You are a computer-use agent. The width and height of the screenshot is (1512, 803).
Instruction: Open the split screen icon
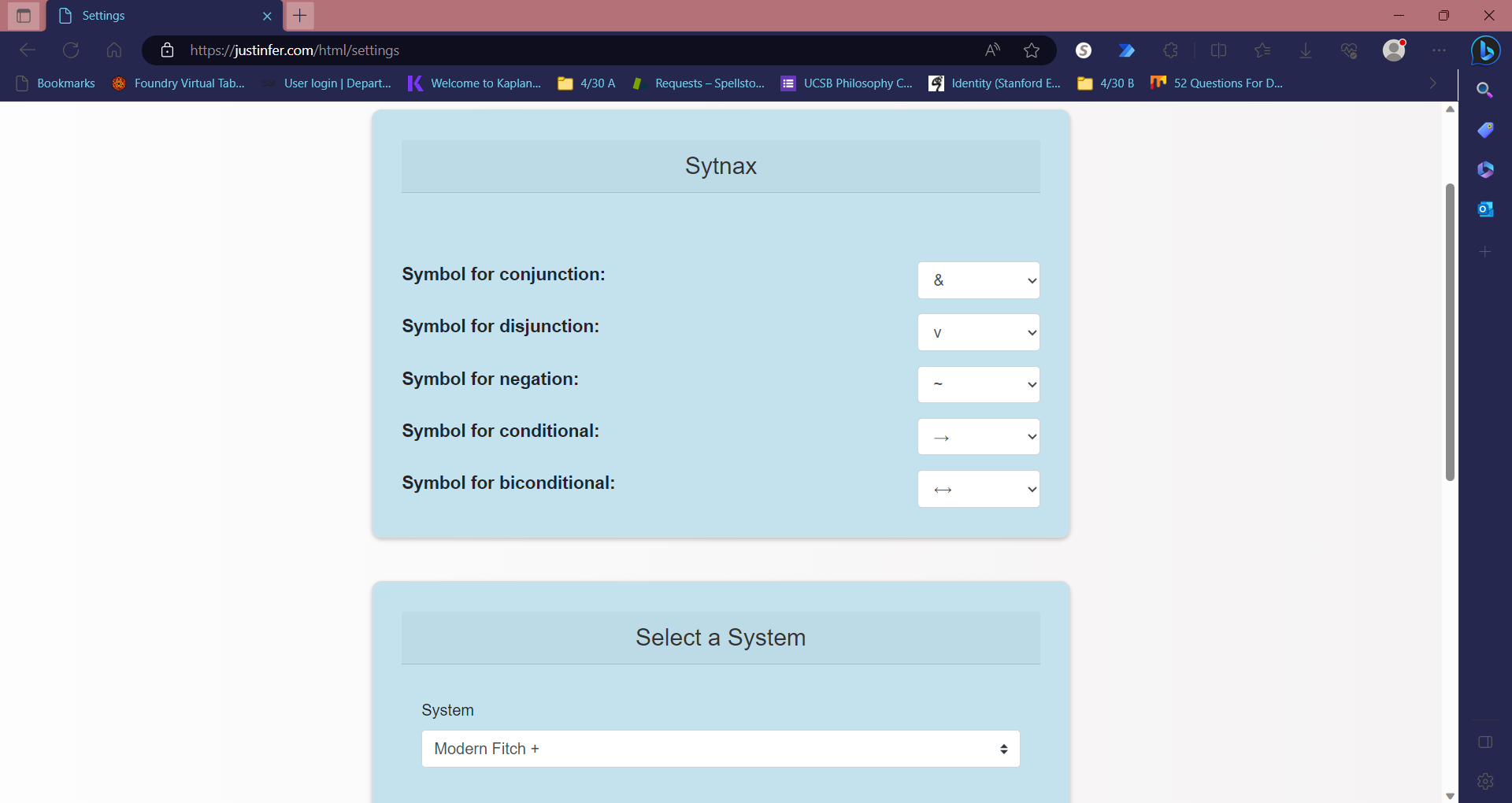click(1218, 50)
